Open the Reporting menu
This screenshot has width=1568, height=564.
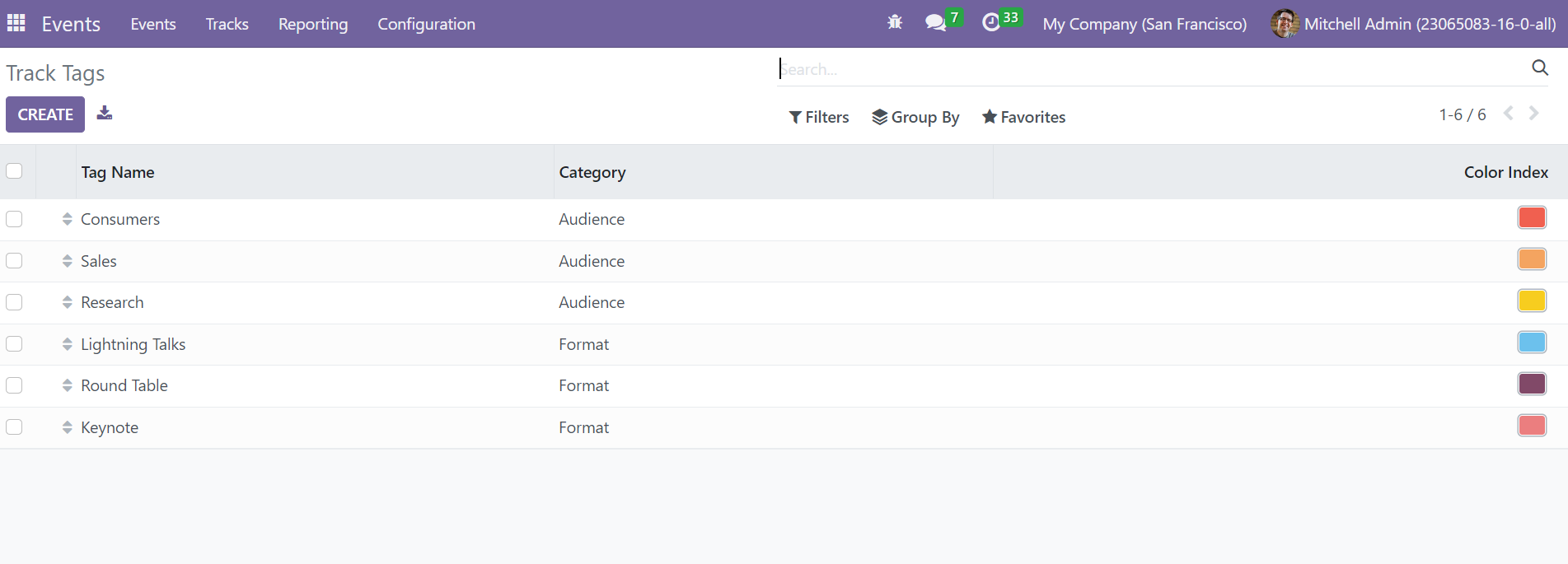(313, 24)
